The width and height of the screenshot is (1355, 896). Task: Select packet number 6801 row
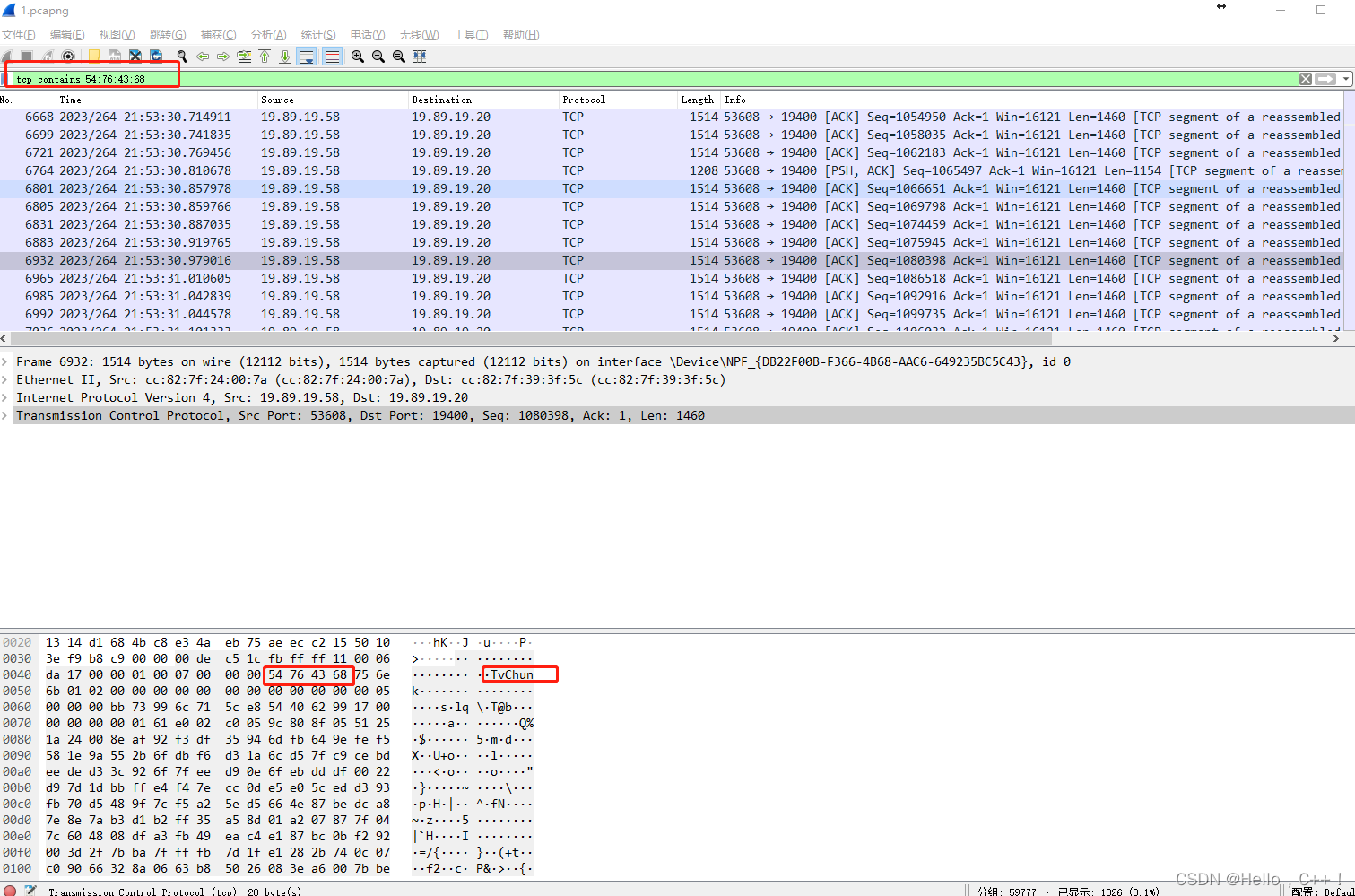(x=671, y=188)
